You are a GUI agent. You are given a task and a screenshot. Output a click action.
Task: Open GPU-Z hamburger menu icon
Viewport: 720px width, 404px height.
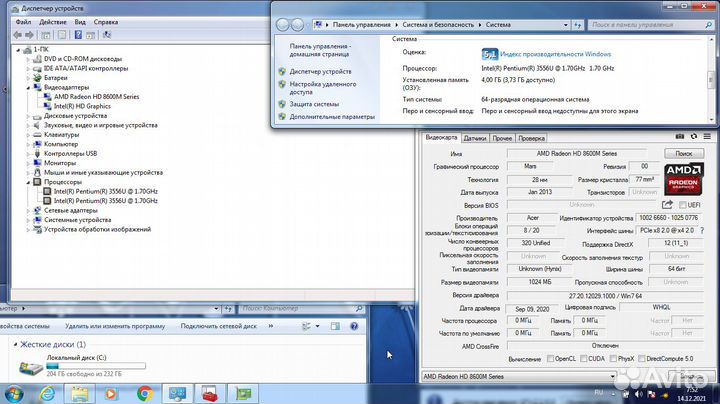pyautogui.click(x=707, y=136)
